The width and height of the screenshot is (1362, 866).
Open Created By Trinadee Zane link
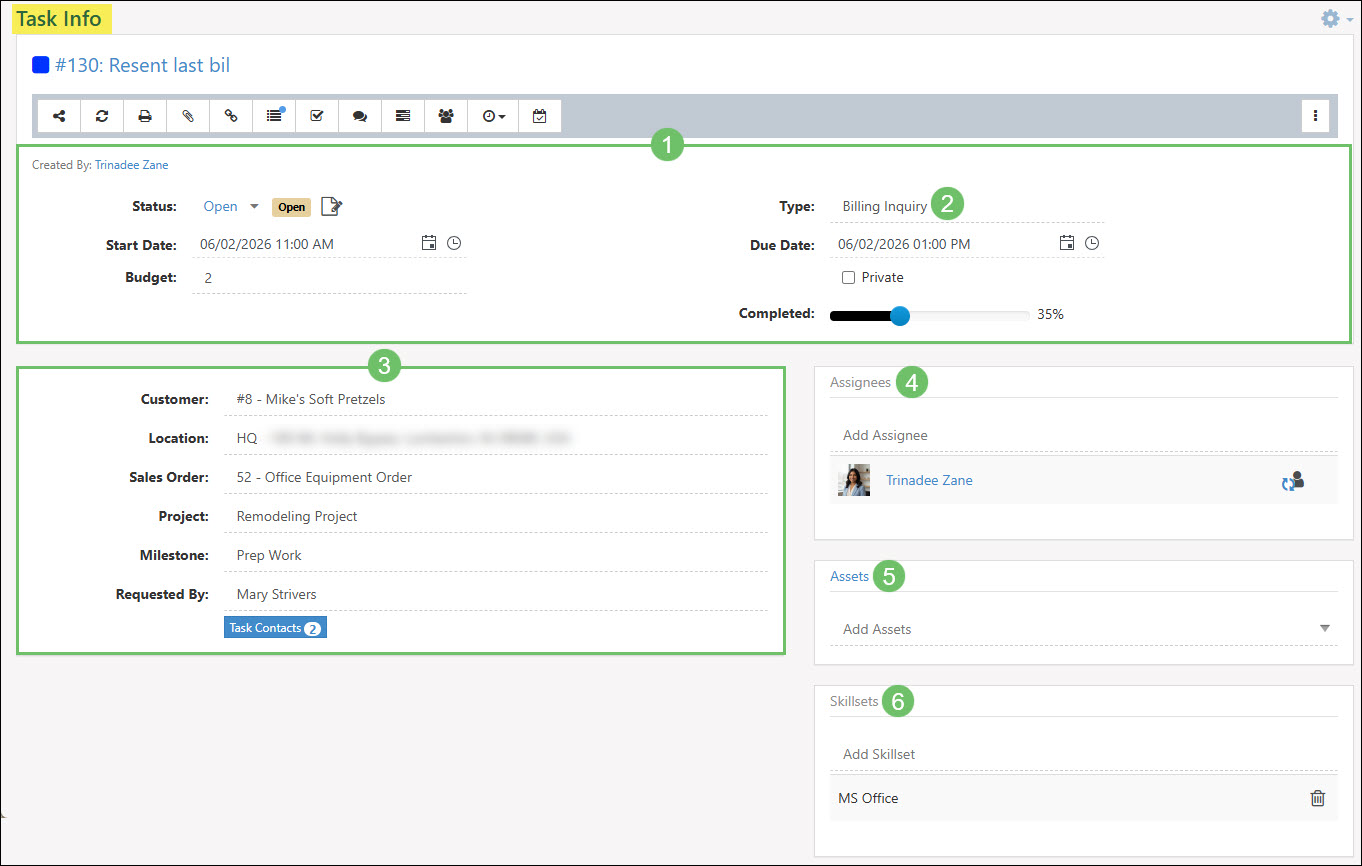coord(132,165)
